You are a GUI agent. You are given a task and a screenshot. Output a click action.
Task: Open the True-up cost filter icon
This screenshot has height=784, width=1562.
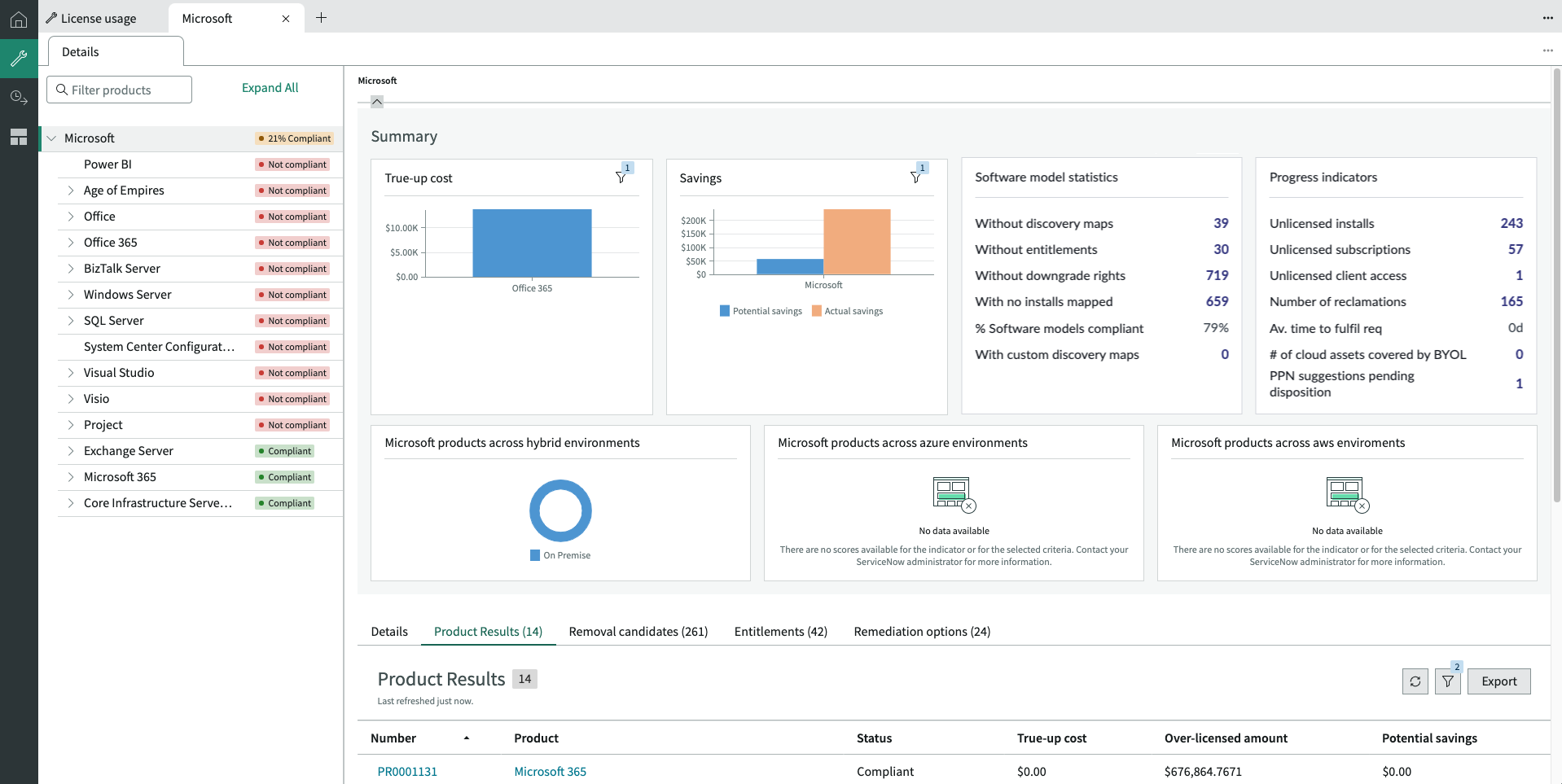click(621, 177)
